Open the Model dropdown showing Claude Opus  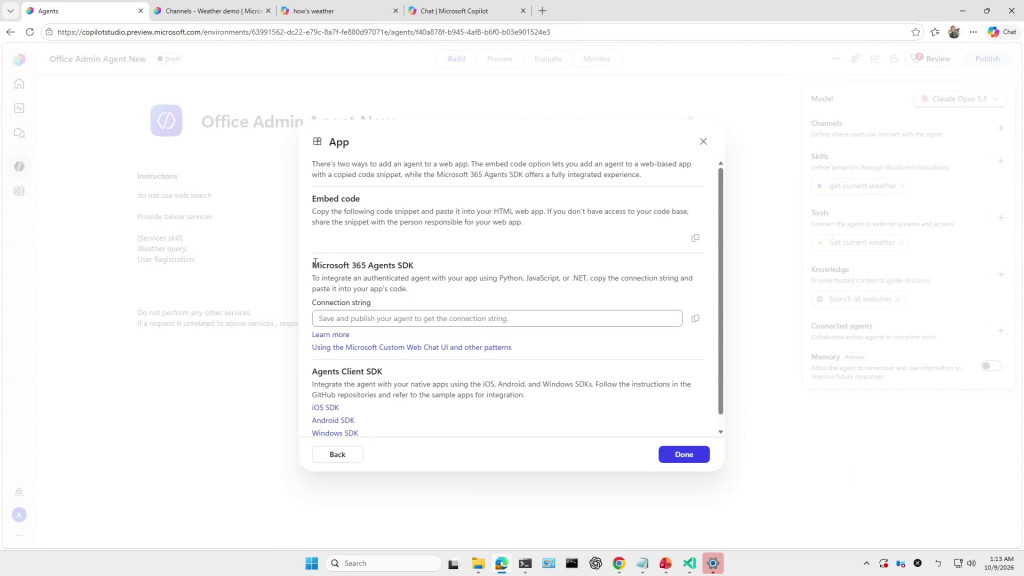(x=959, y=99)
